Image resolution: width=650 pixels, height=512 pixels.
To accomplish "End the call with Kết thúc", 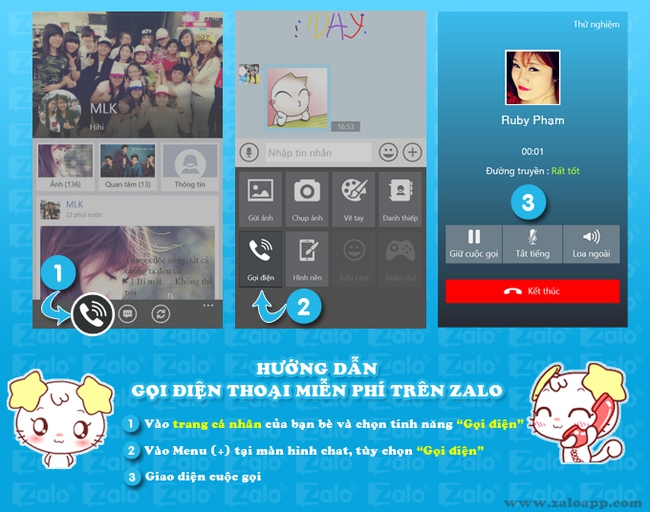I will coord(532,291).
